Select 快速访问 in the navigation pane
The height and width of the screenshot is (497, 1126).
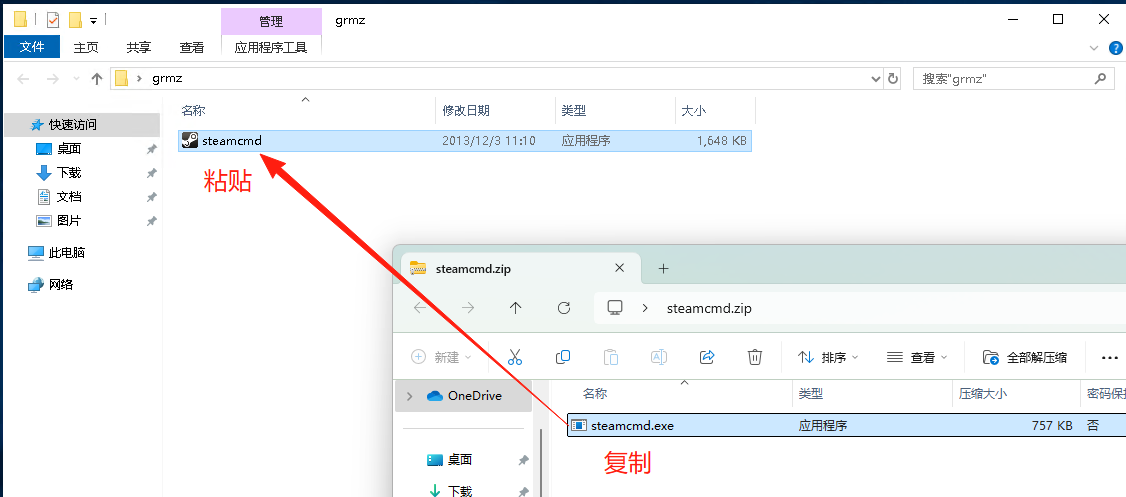(x=82, y=125)
